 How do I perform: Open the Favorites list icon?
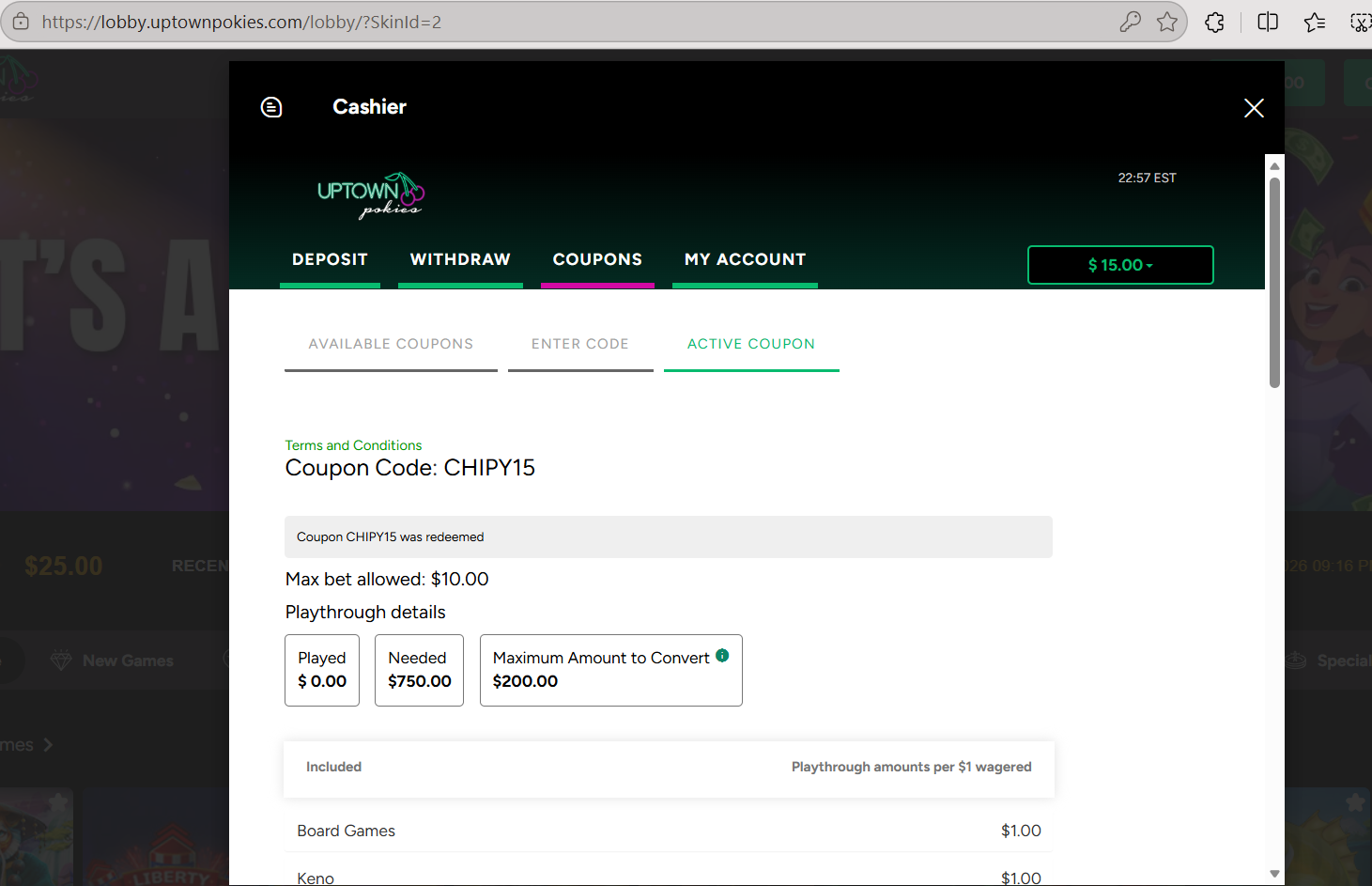[x=1315, y=22]
